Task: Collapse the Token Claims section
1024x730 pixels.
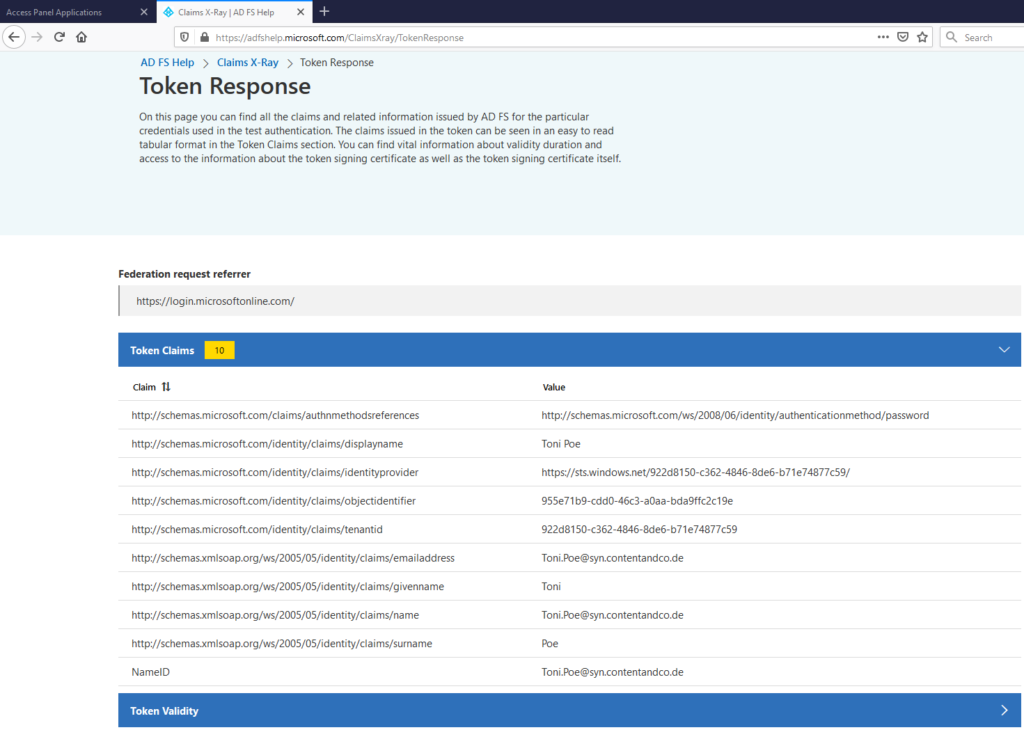Action: click(1004, 350)
